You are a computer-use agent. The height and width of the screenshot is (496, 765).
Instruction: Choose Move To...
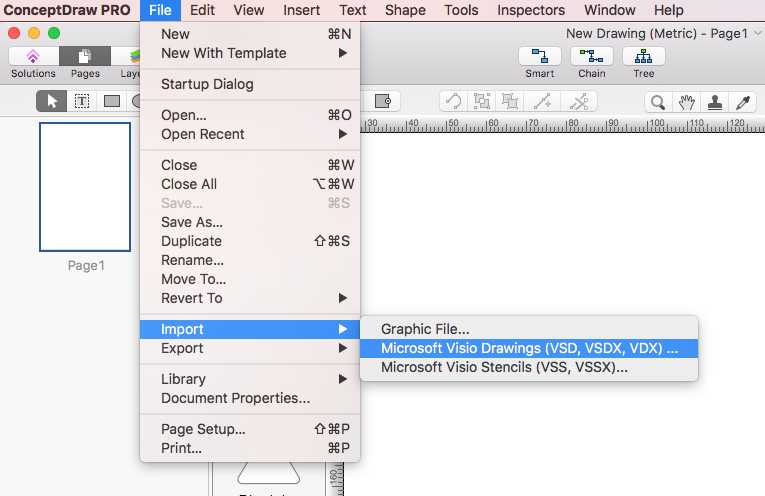click(250, 279)
